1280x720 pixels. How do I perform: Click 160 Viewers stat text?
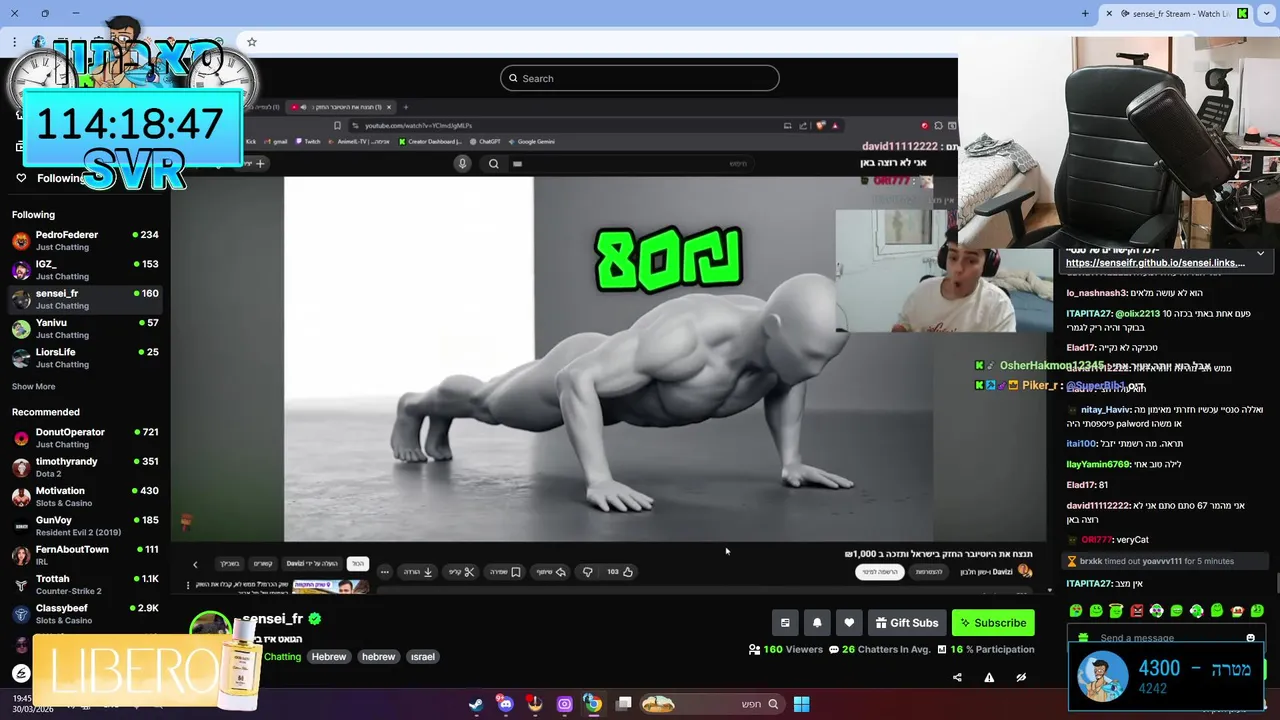(x=793, y=649)
